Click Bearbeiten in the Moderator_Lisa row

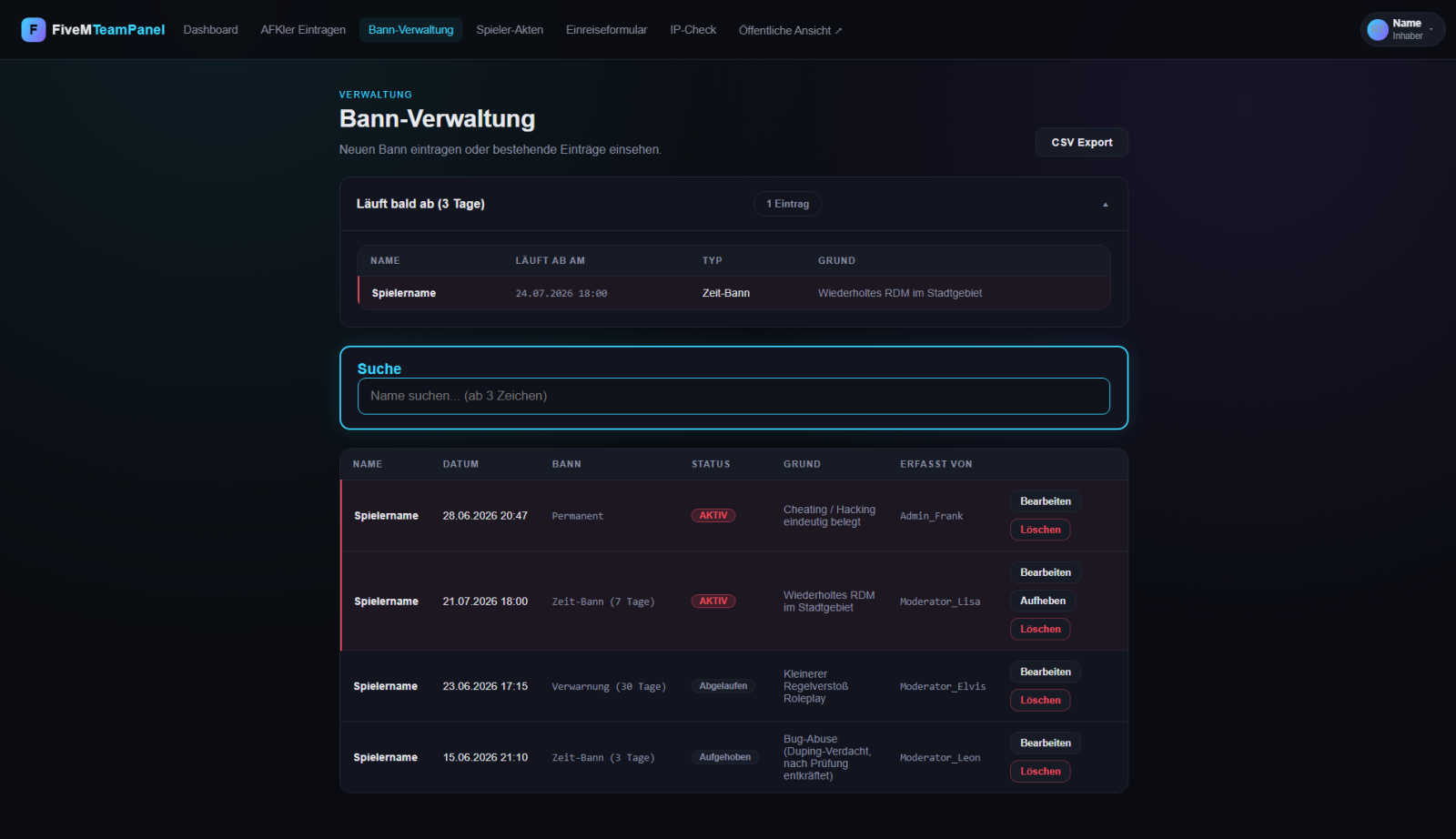[1046, 572]
